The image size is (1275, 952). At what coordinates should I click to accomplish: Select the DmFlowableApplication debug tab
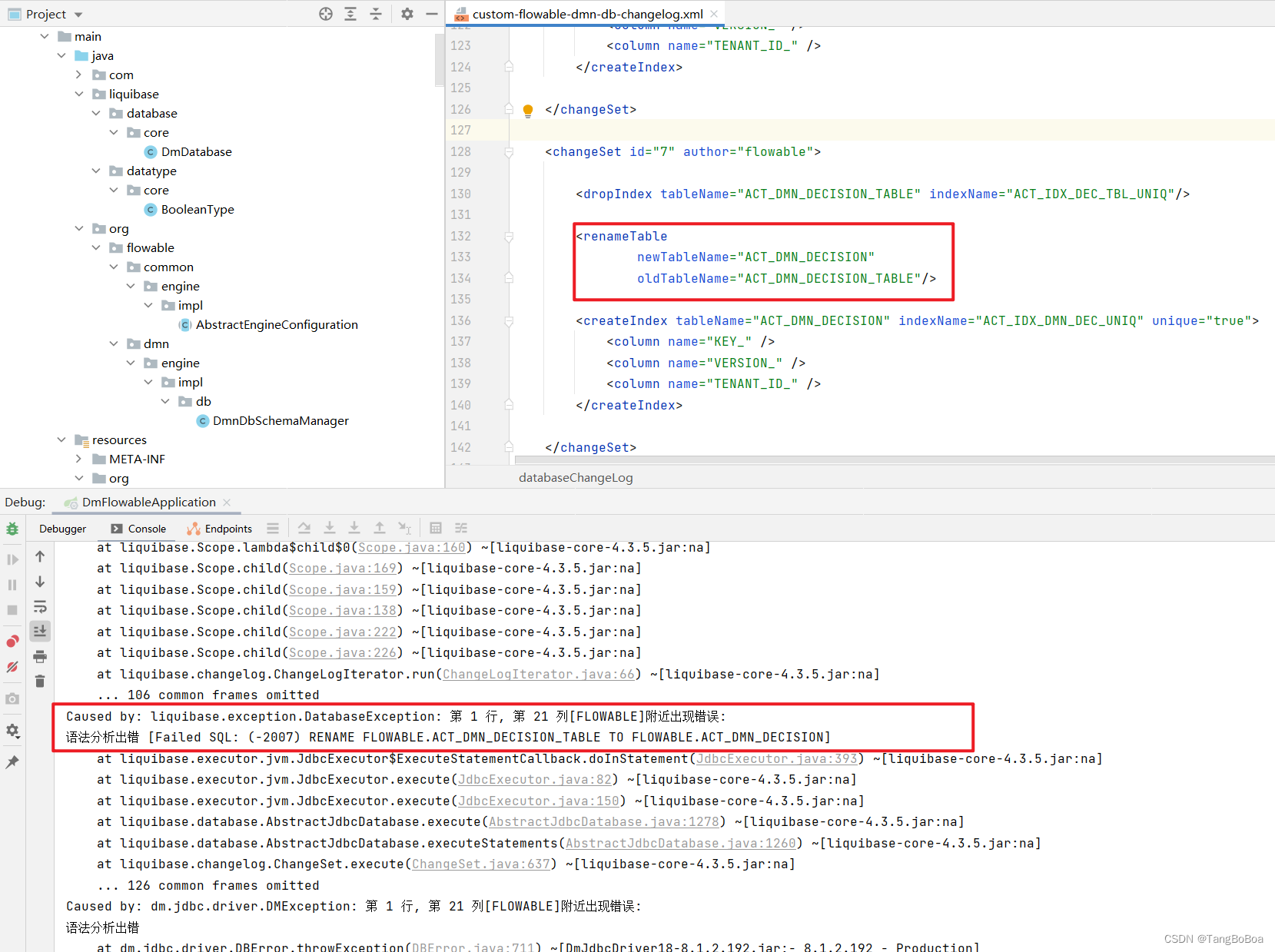pyautogui.click(x=148, y=503)
